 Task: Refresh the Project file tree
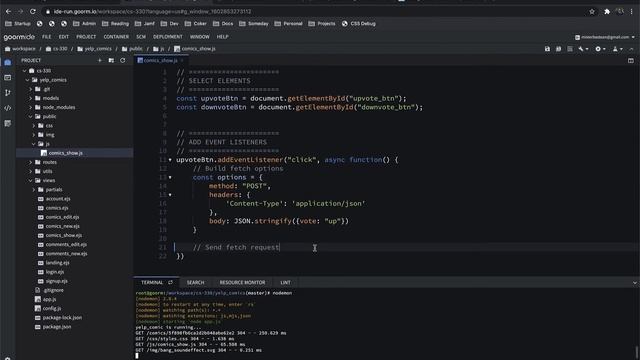click(x=122, y=60)
